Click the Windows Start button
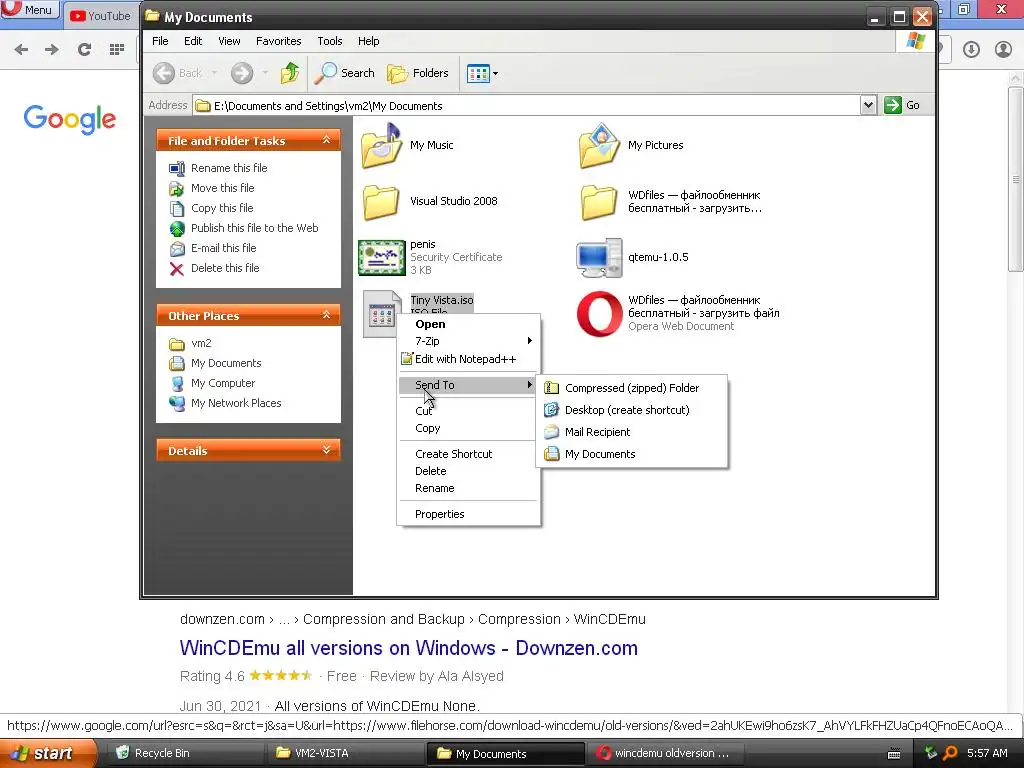This screenshot has width=1024, height=768. point(48,753)
